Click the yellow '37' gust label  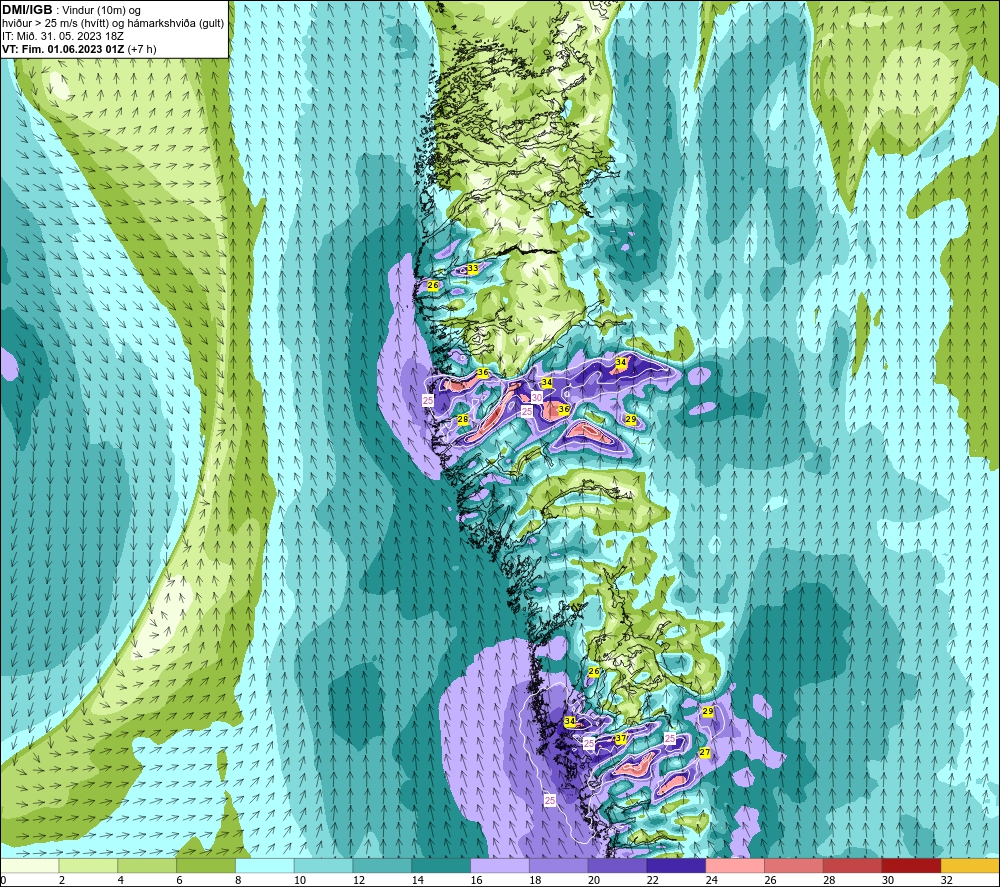coord(621,738)
